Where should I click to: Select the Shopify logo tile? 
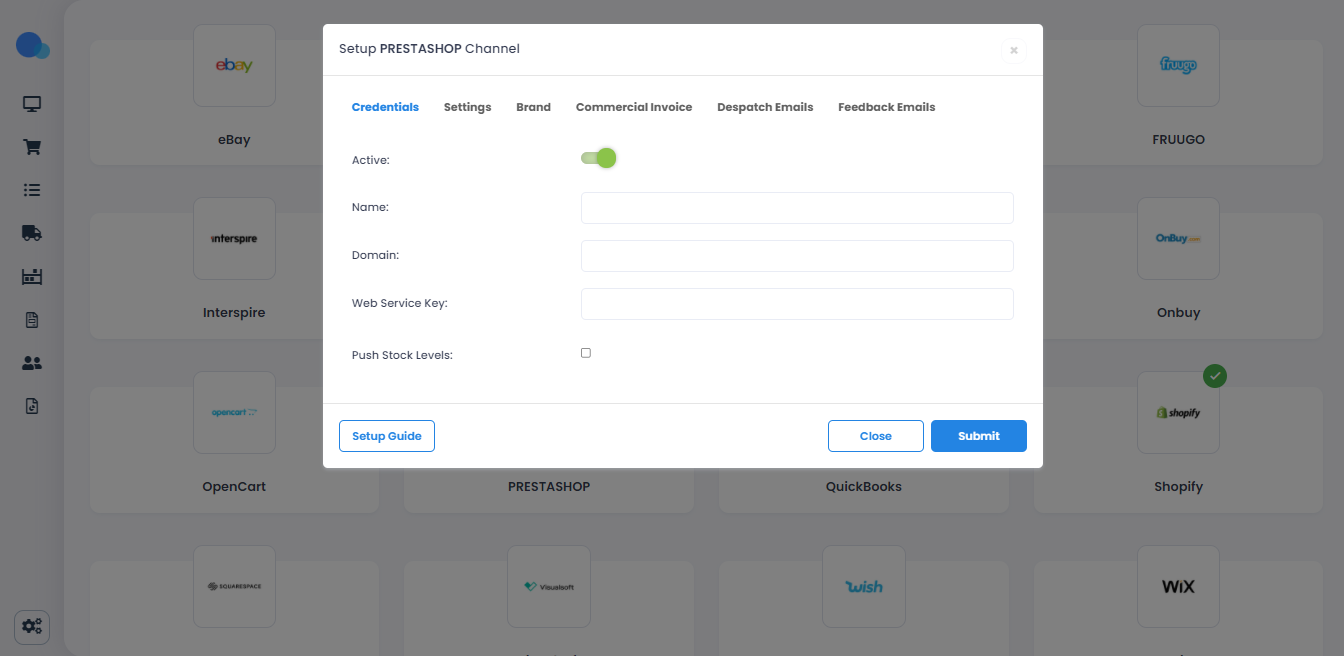[1178, 413]
